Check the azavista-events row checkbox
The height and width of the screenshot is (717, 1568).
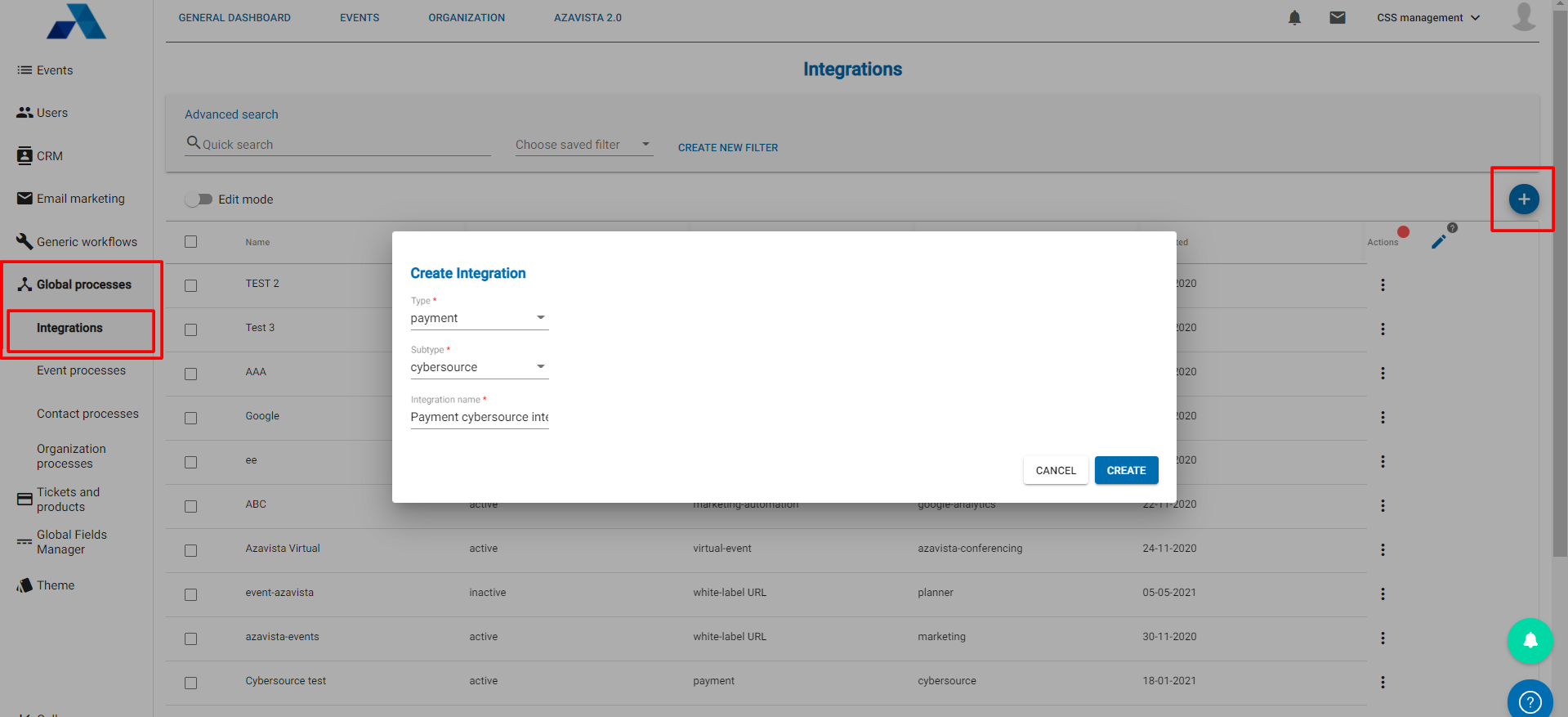point(191,639)
